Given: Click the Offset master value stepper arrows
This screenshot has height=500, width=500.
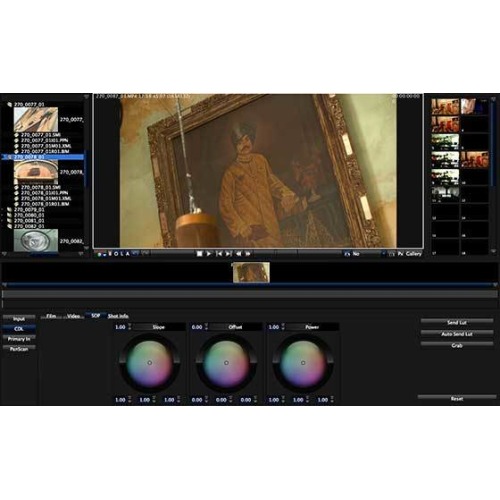Looking at the screenshot, I should pos(206,327).
